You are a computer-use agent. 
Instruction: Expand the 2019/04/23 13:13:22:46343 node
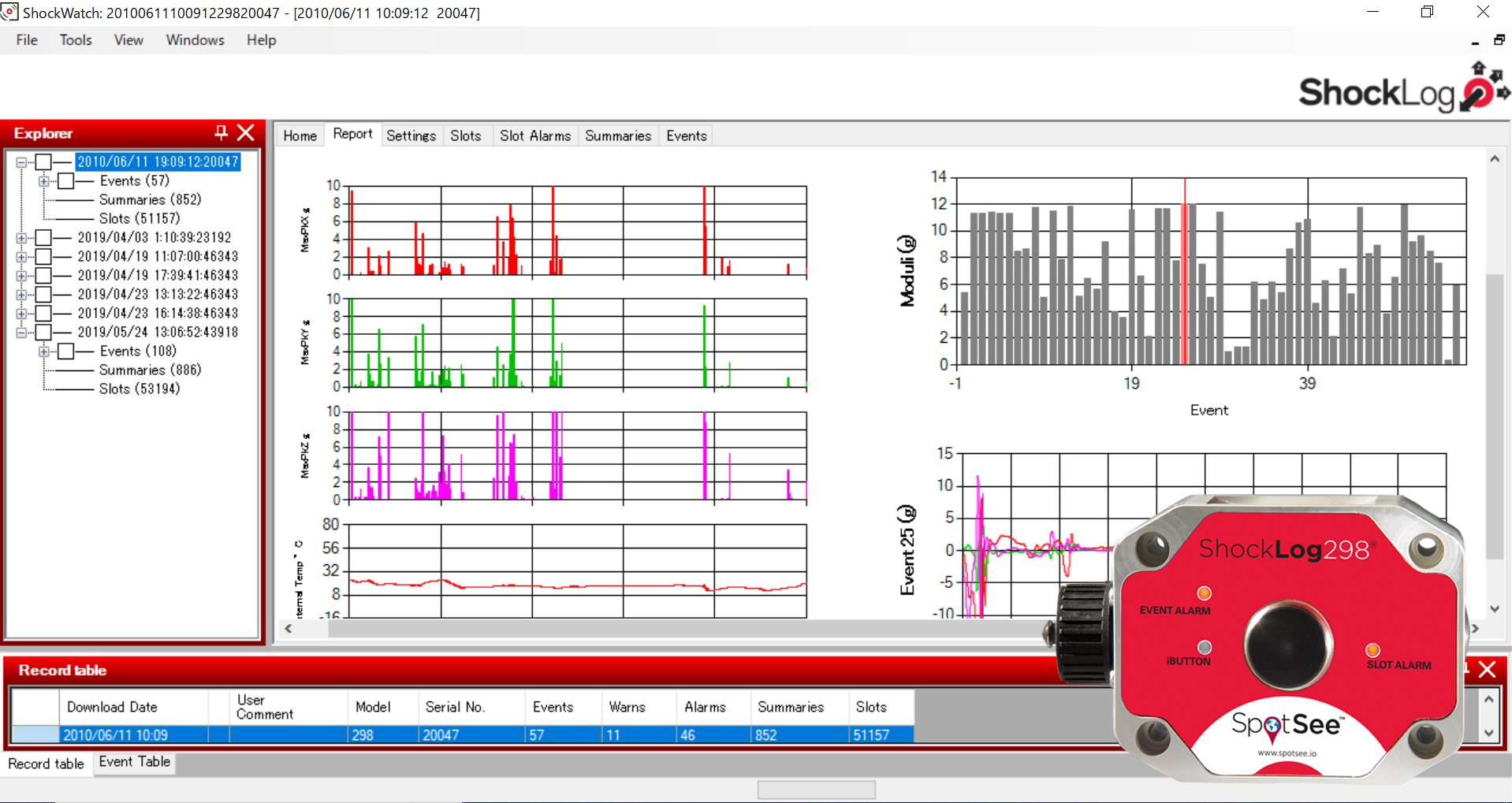21,295
